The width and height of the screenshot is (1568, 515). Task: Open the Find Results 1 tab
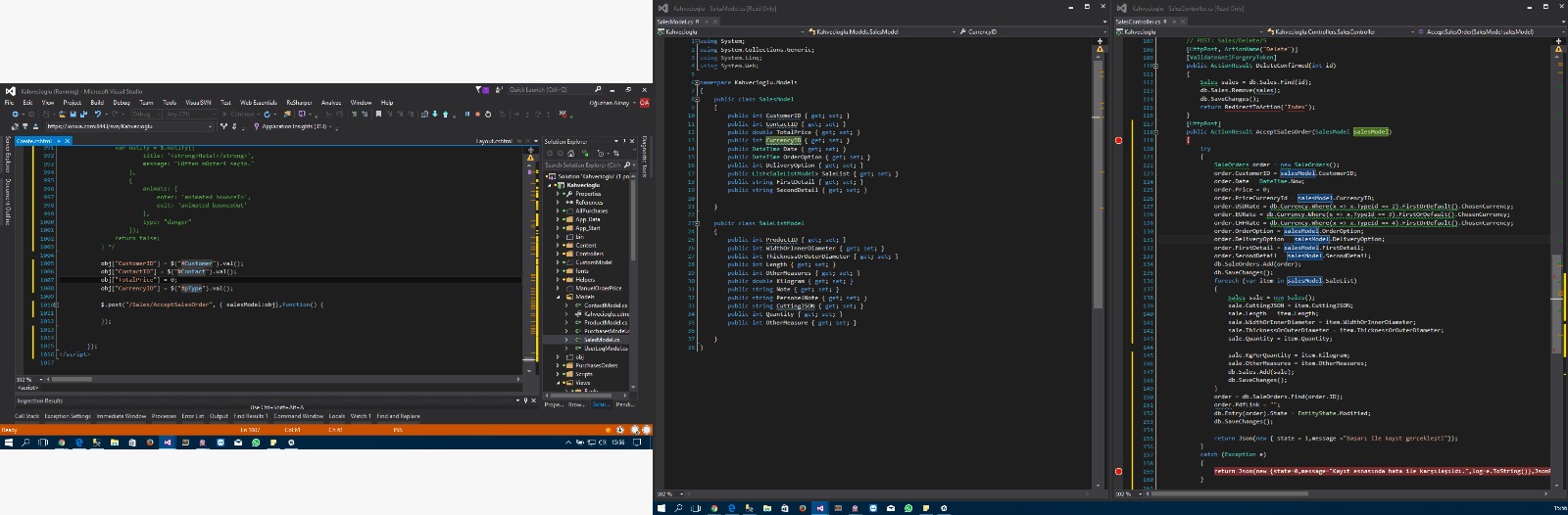(x=250, y=416)
